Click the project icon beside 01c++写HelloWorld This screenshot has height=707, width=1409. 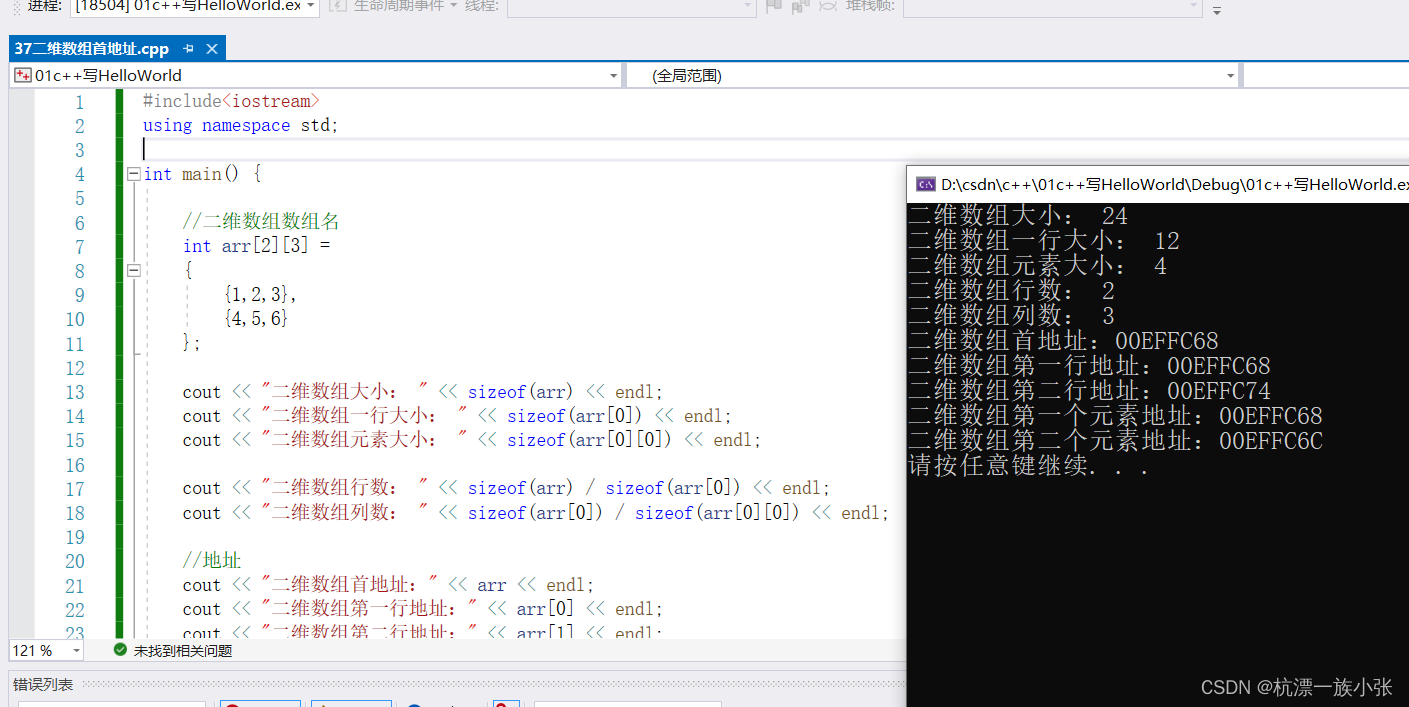click(23, 75)
